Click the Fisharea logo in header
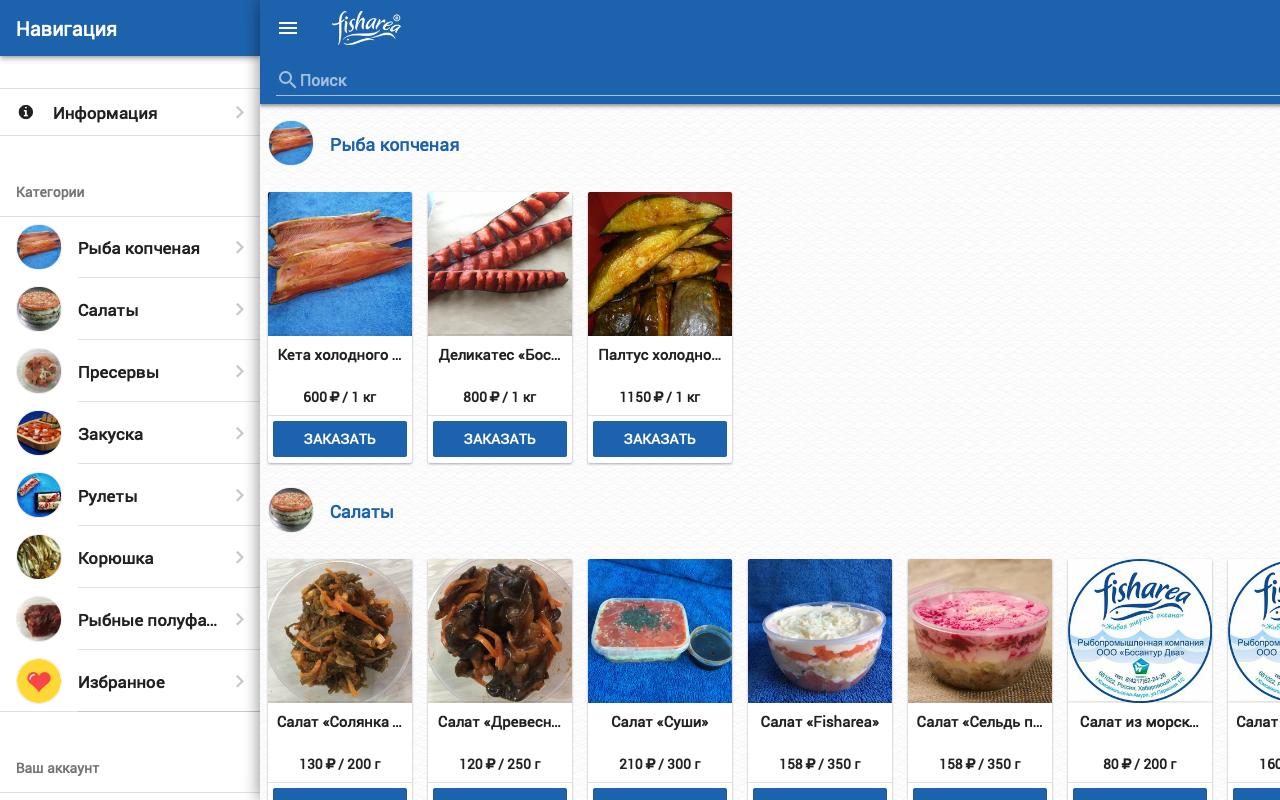 [x=366, y=29]
